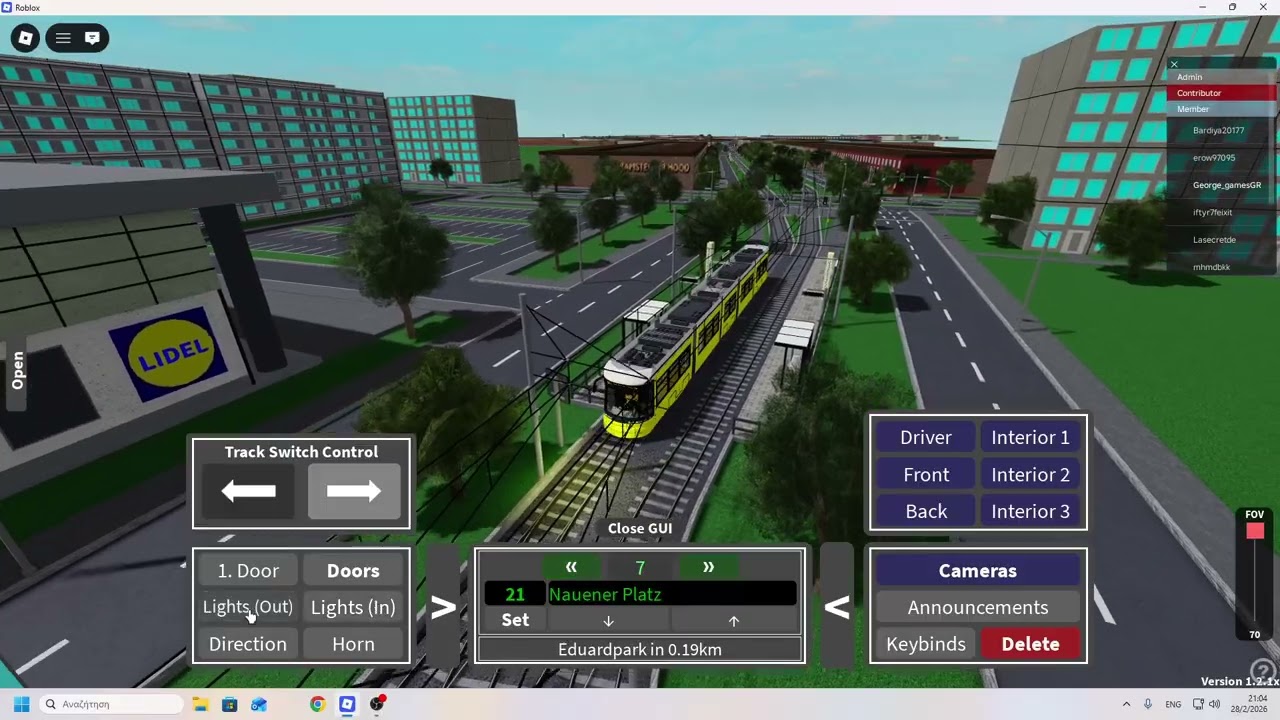Open the hamburger menu beside the Roblox logo

(63, 38)
